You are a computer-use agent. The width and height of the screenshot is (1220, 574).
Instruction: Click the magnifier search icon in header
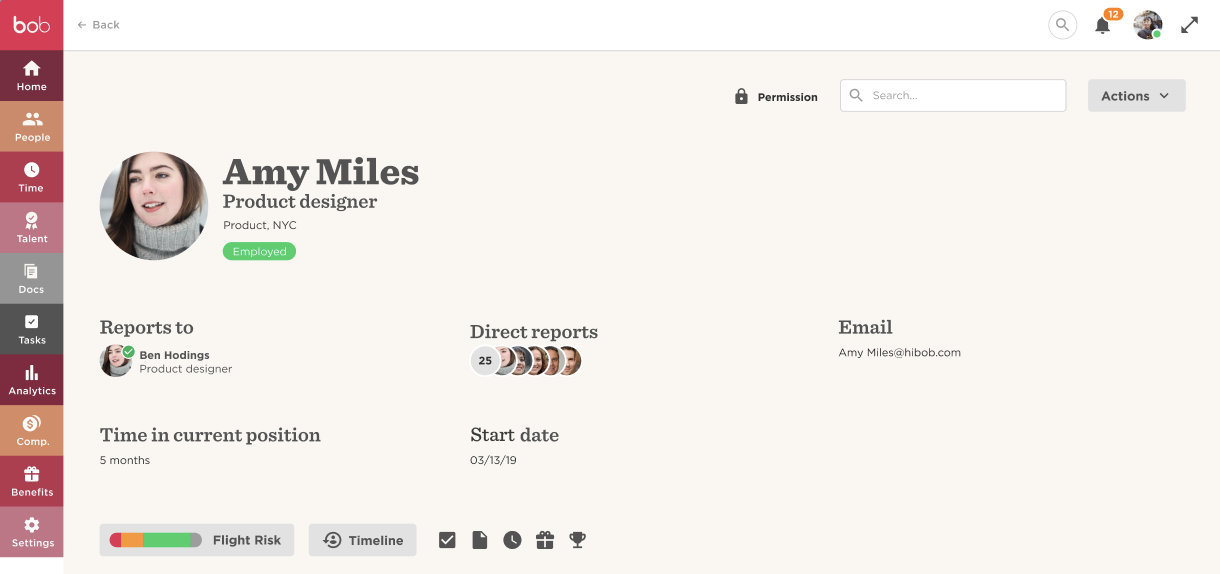click(x=1062, y=25)
